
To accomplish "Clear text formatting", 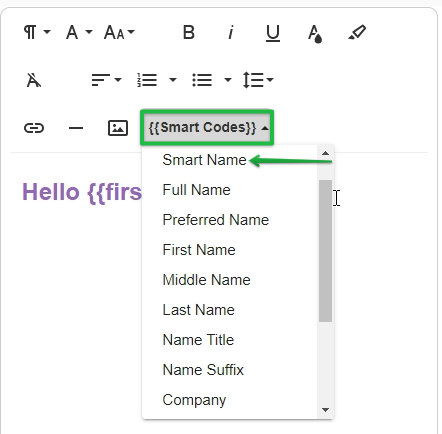I will tap(34, 80).
